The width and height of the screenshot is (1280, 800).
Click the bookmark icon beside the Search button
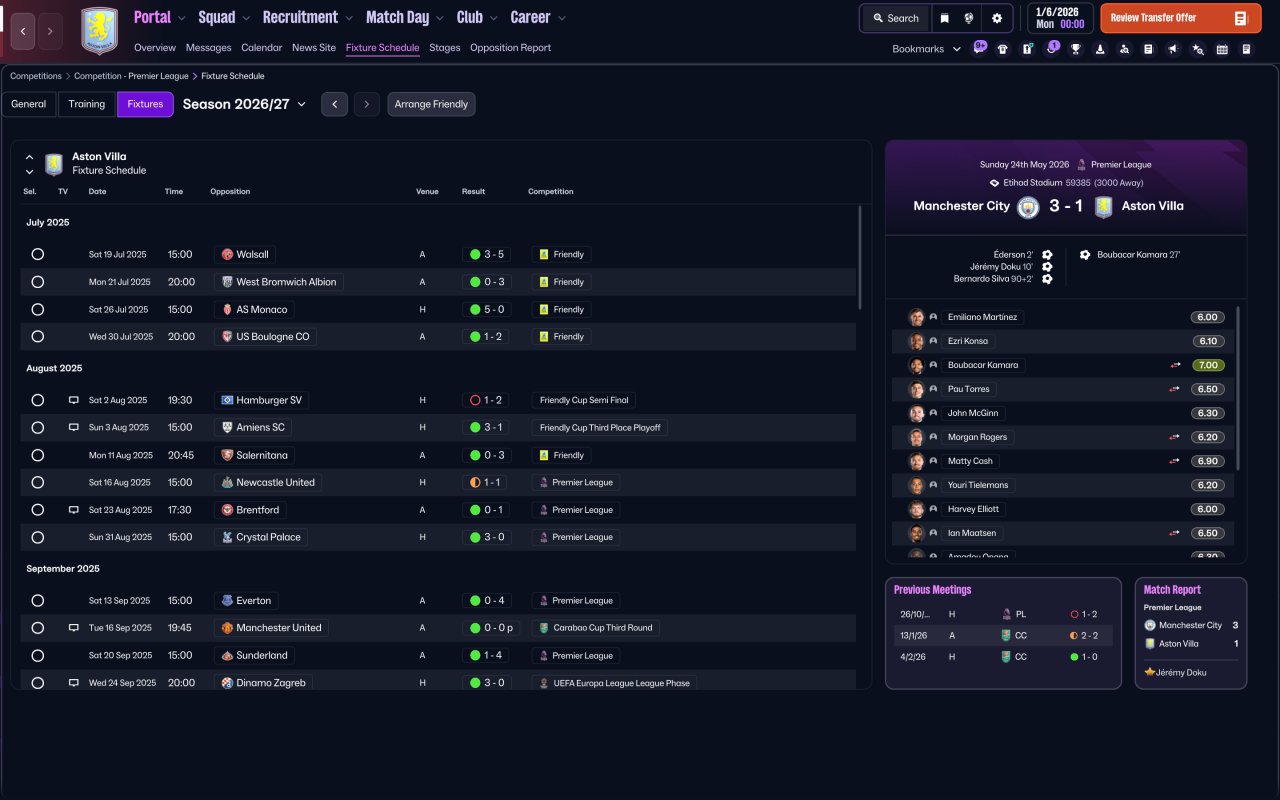click(x=945, y=18)
